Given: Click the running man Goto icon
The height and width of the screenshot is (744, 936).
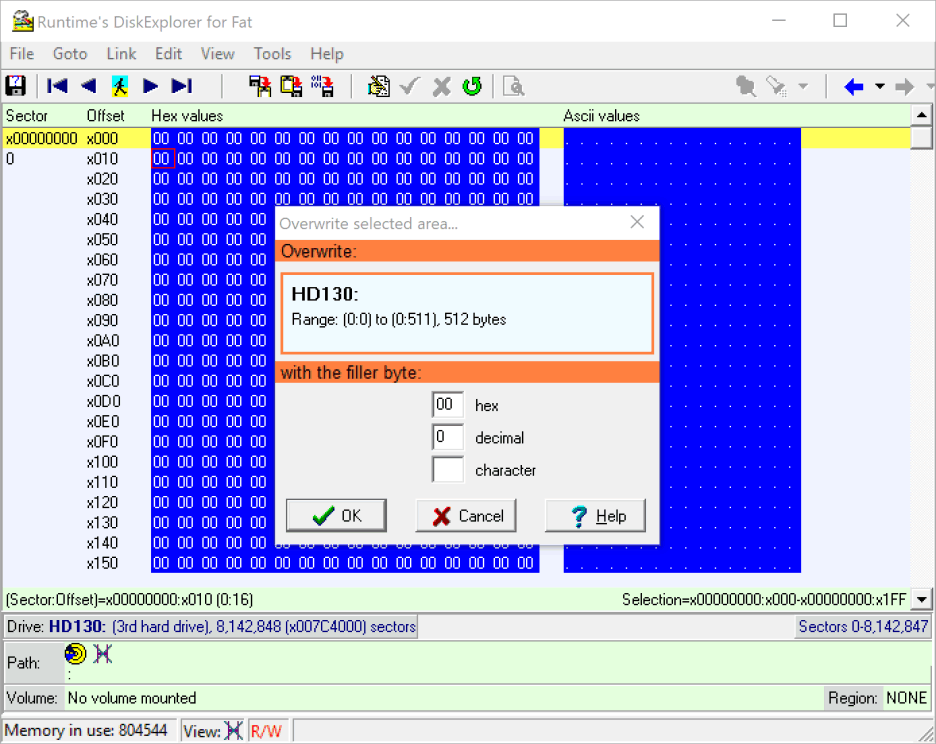Looking at the screenshot, I should coord(119,86).
